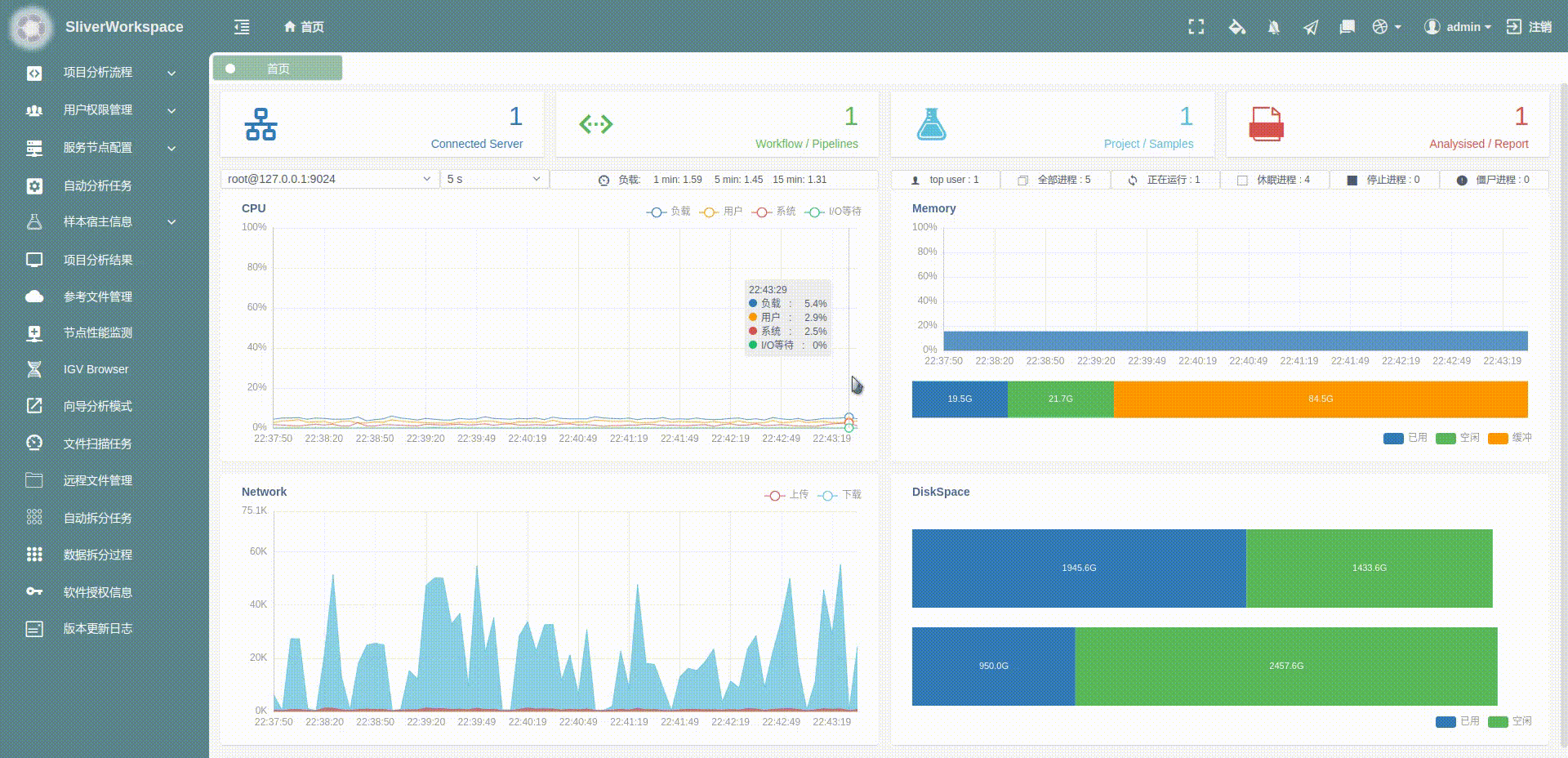1568x758 pixels.
Task: Click the 全部进程 : 5 status
Action: (x=1055, y=180)
